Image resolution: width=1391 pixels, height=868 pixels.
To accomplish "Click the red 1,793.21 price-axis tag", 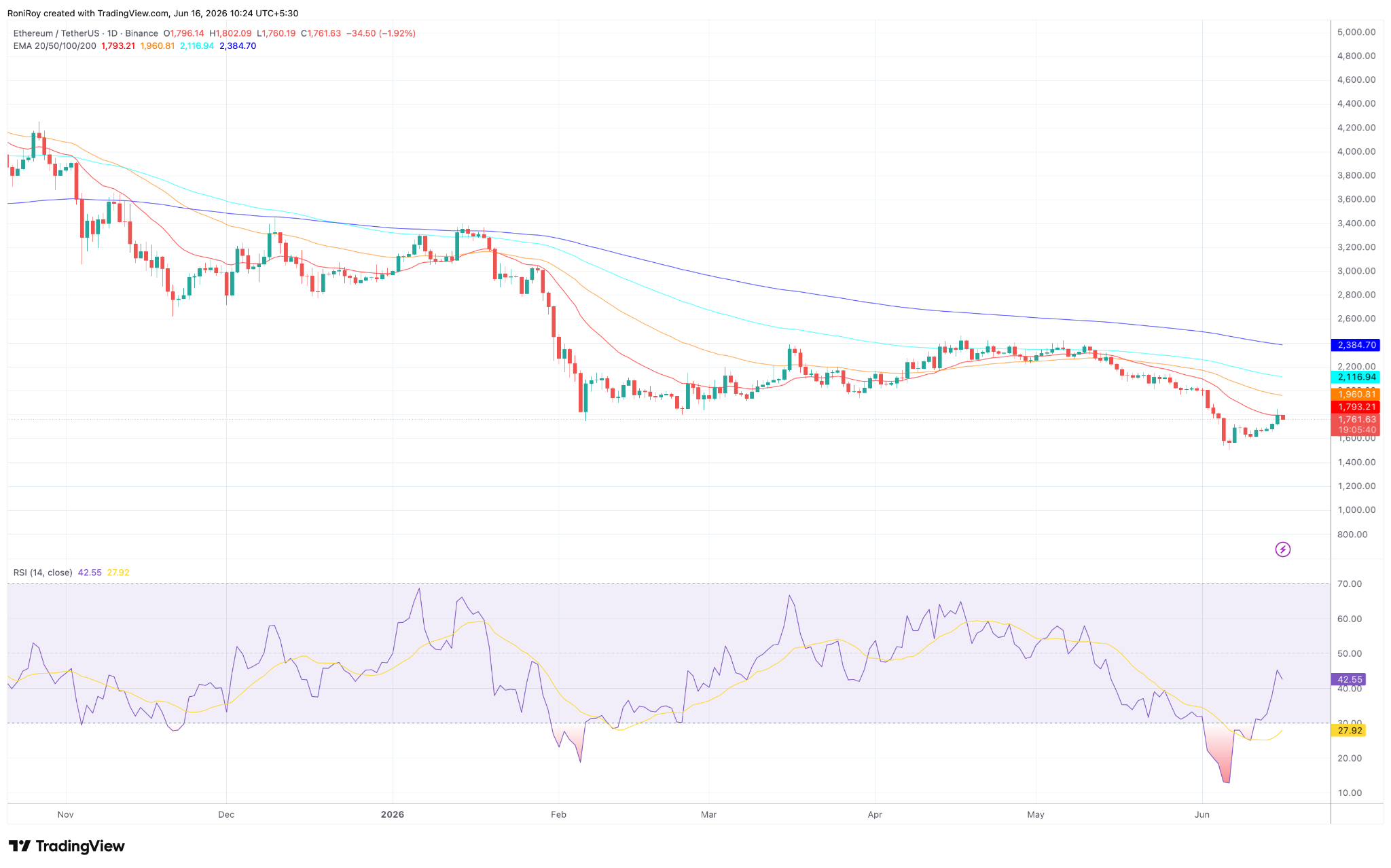I will (x=1356, y=408).
